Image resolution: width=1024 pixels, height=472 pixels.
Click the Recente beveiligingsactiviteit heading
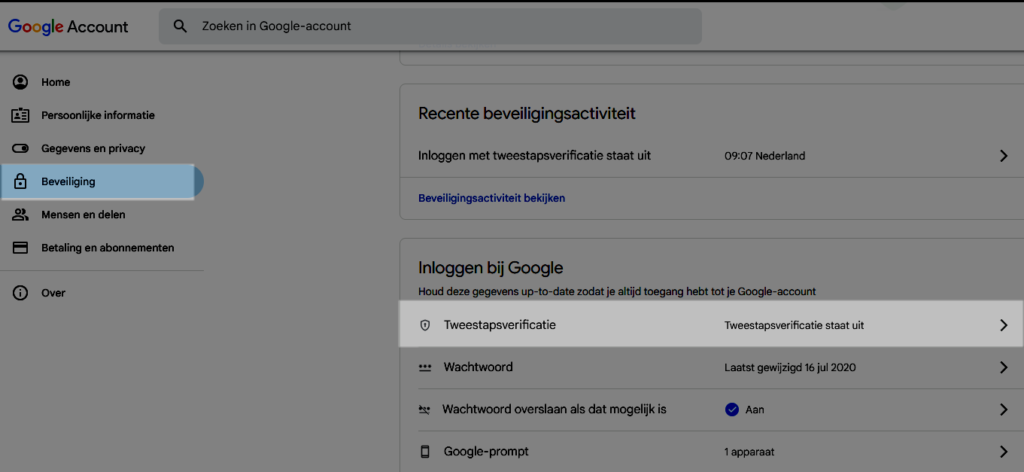(x=527, y=114)
